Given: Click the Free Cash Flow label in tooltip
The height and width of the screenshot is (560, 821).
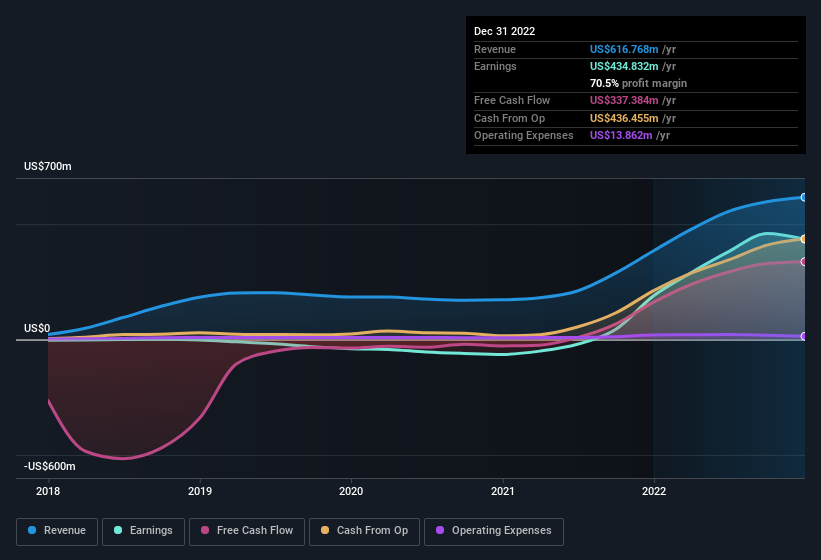Looking at the screenshot, I should [512, 100].
